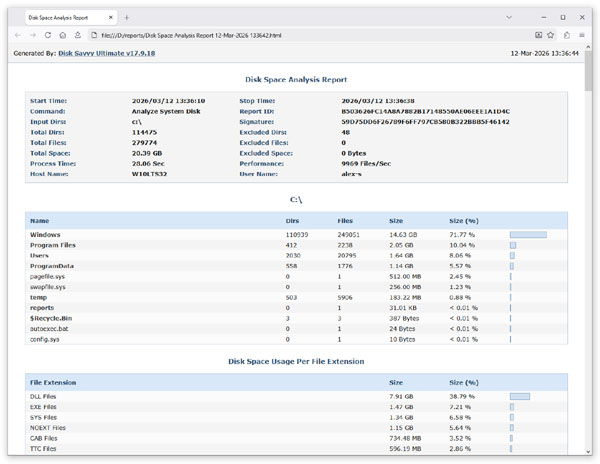Click the DLL Files extension row
The height and width of the screenshot is (464, 600).
43,397
